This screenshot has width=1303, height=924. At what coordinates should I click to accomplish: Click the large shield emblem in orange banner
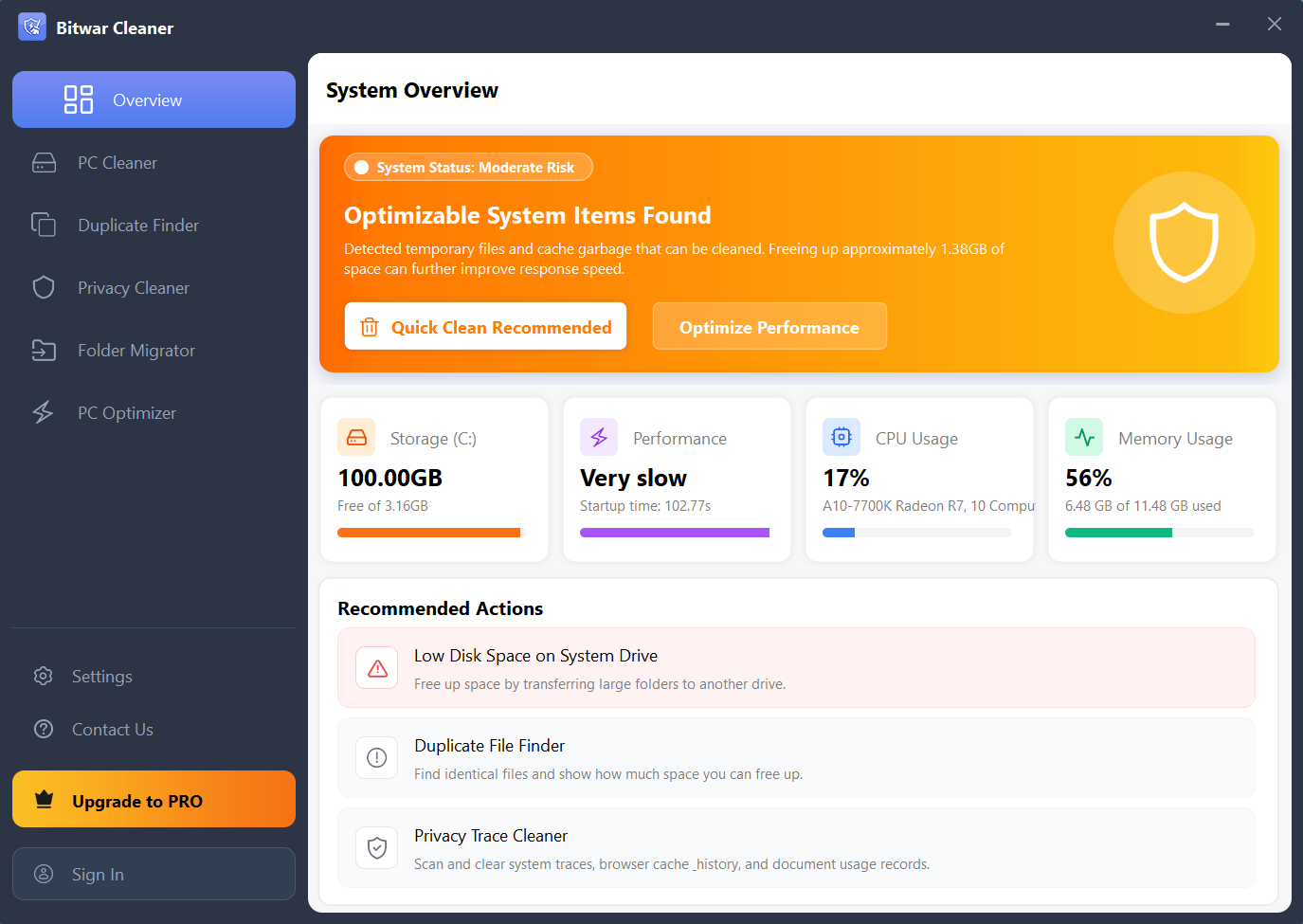pyautogui.click(x=1184, y=243)
